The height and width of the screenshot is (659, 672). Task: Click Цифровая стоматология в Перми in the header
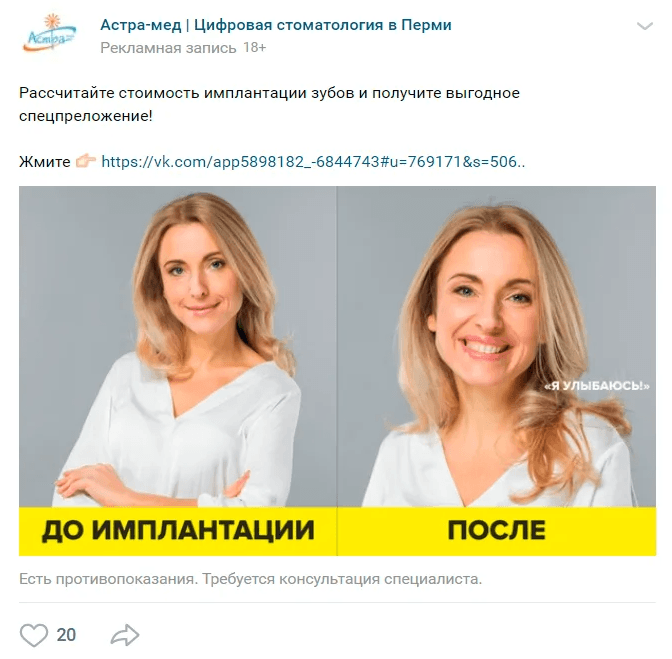pyautogui.click(x=323, y=25)
